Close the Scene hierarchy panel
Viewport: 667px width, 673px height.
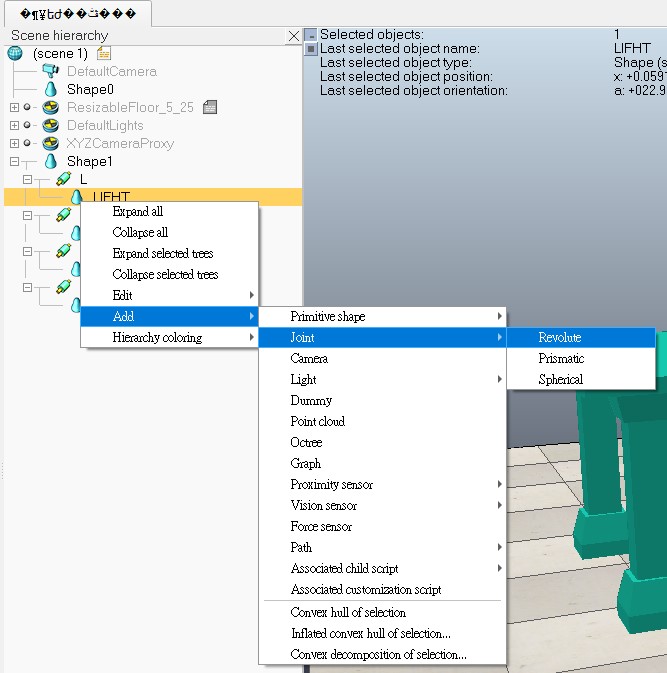coord(294,36)
